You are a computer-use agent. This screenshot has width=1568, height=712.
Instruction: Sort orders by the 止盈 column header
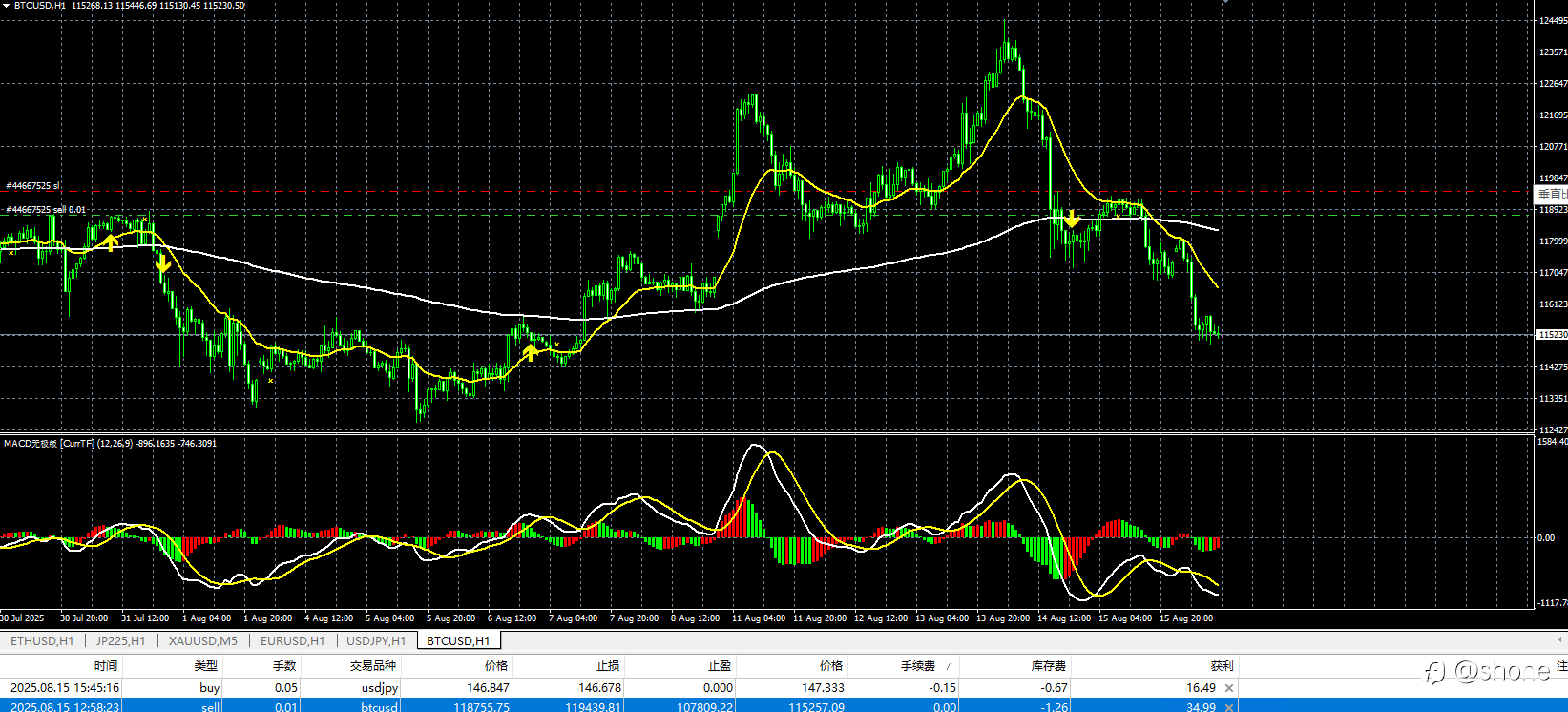pos(720,666)
